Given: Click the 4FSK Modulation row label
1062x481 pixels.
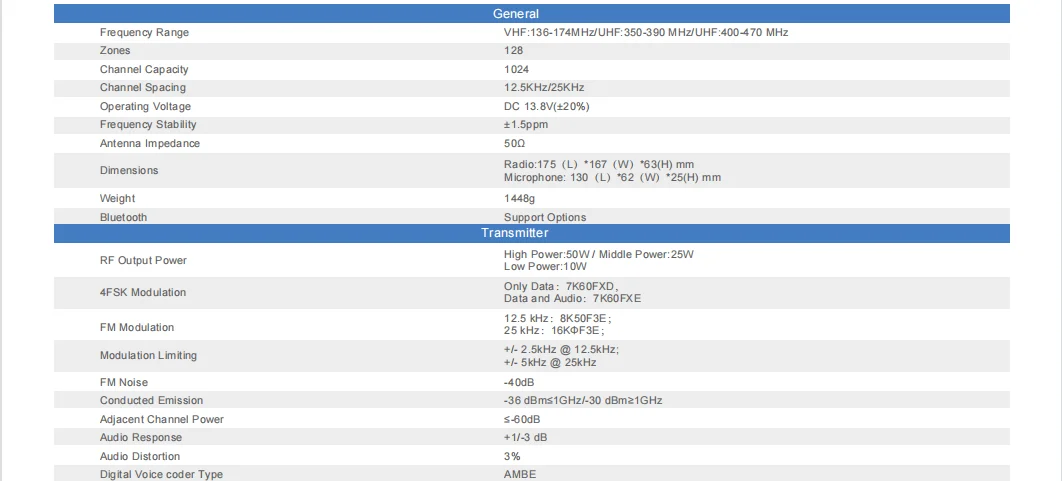Looking at the screenshot, I should tap(143, 293).
